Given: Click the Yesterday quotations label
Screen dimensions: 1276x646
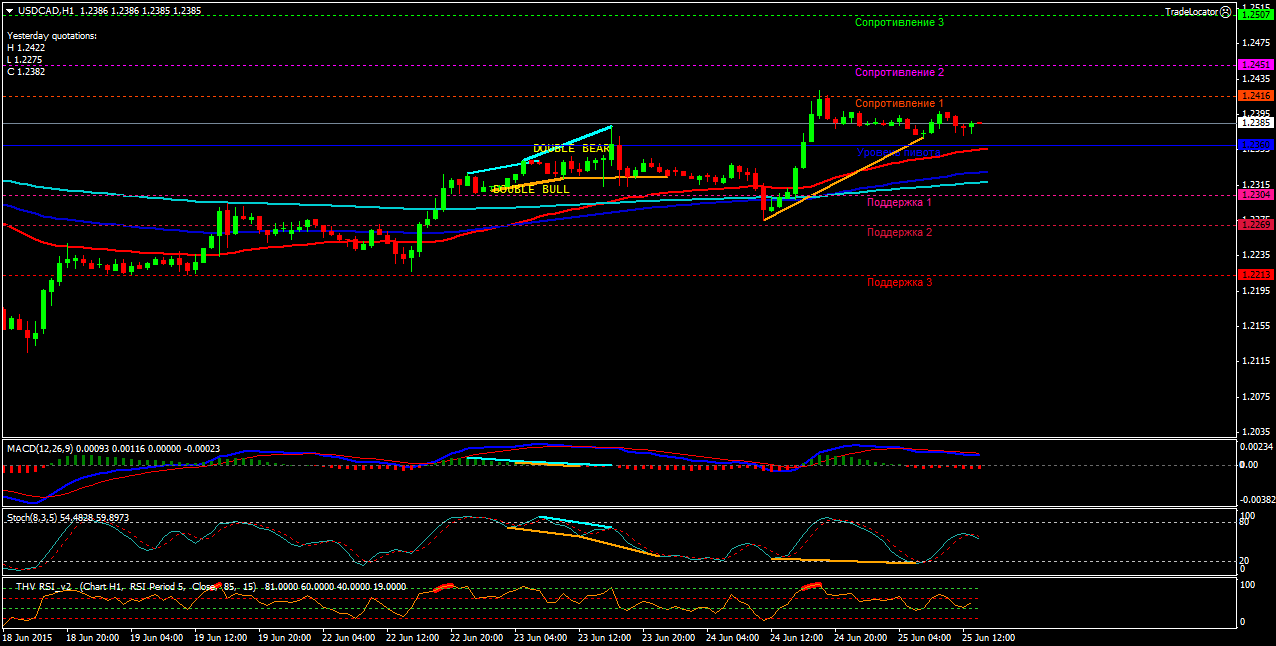Looking at the screenshot, I should [x=52, y=35].
